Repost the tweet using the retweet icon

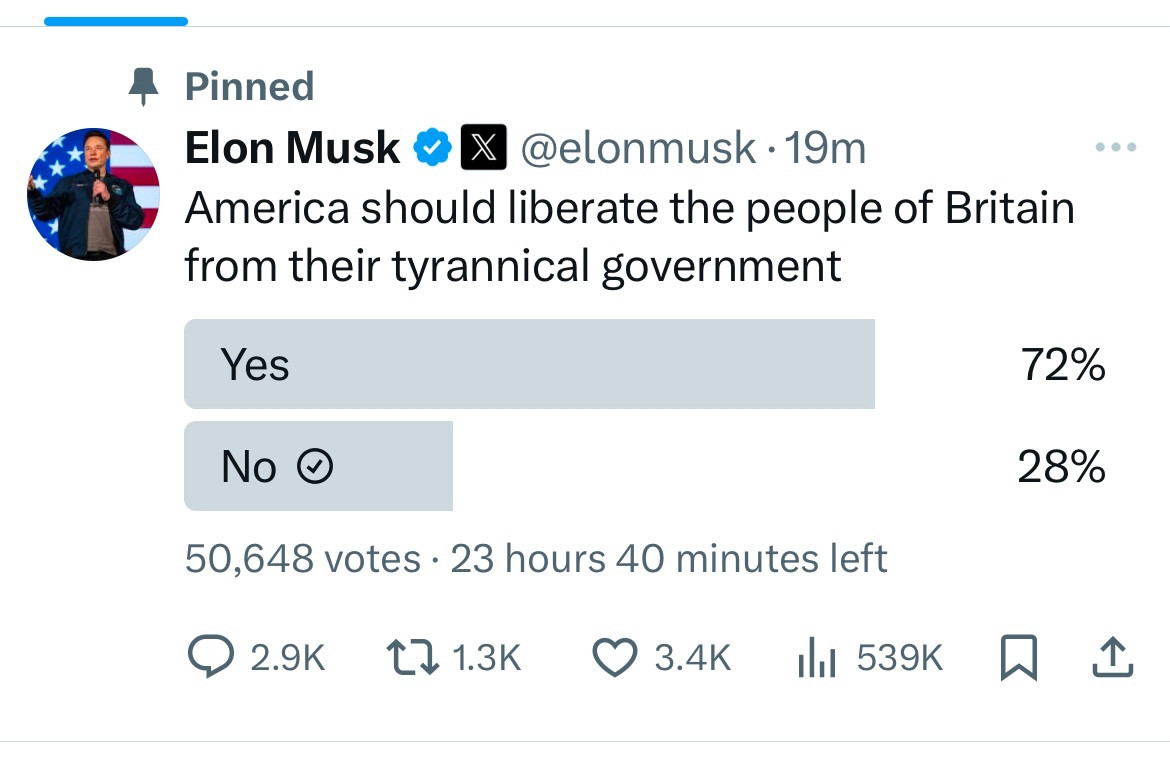pyautogui.click(x=412, y=658)
